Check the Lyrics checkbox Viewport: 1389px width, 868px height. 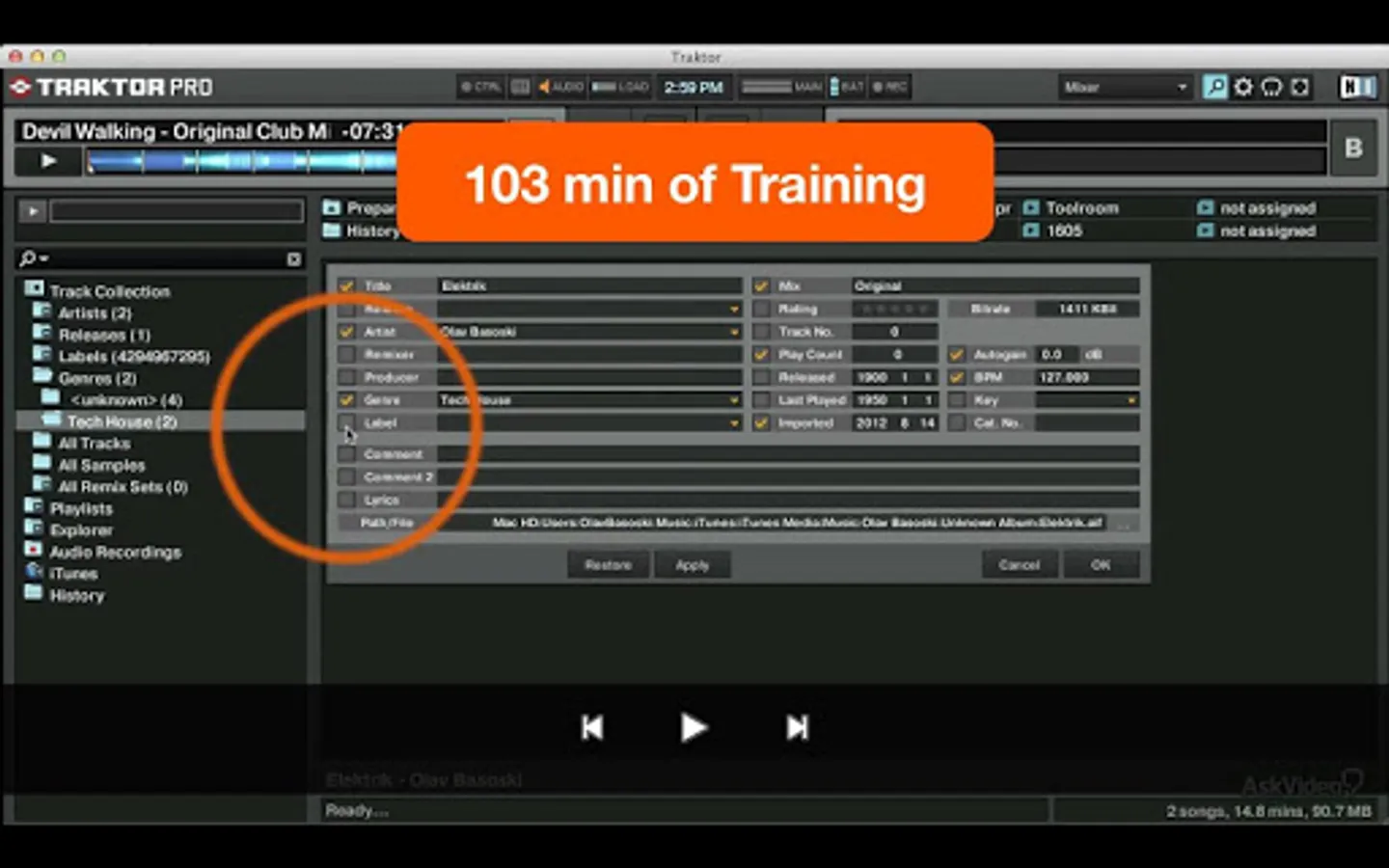(346, 500)
